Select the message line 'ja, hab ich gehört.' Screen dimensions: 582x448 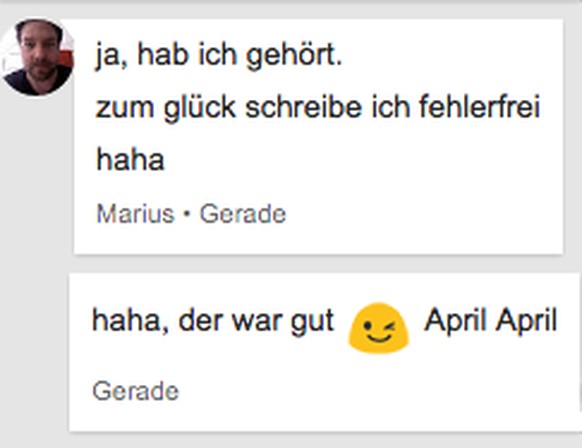click(218, 55)
